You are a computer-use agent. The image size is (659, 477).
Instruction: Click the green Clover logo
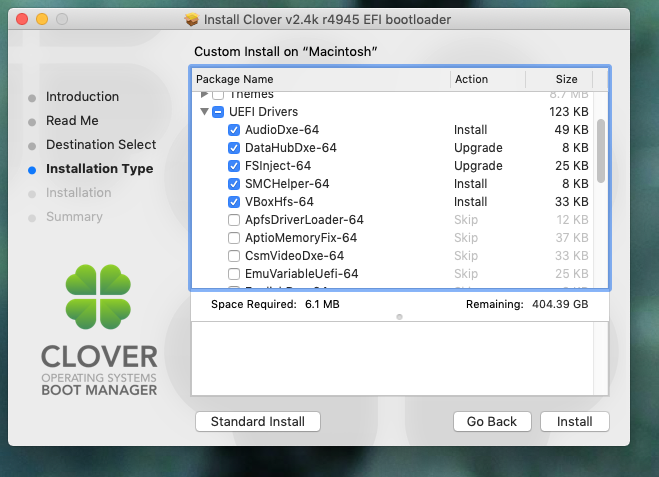click(98, 297)
